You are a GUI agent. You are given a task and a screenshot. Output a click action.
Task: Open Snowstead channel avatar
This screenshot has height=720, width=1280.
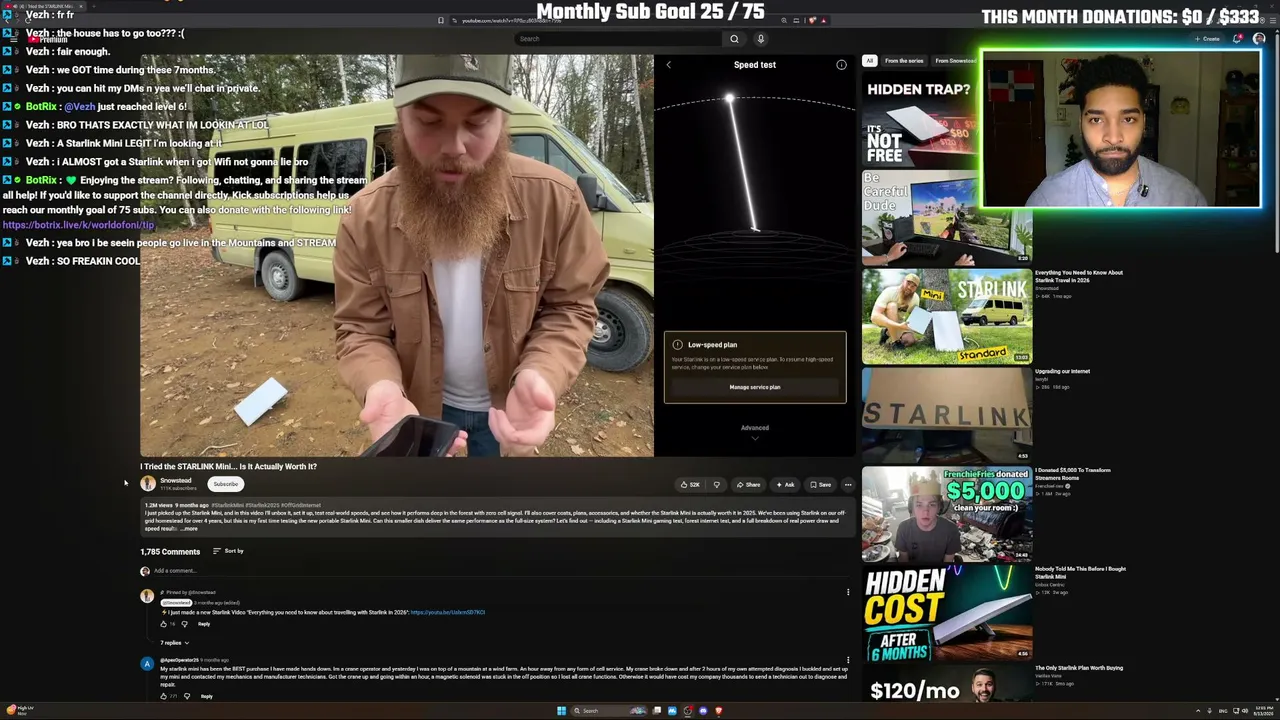(x=148, y=484)
